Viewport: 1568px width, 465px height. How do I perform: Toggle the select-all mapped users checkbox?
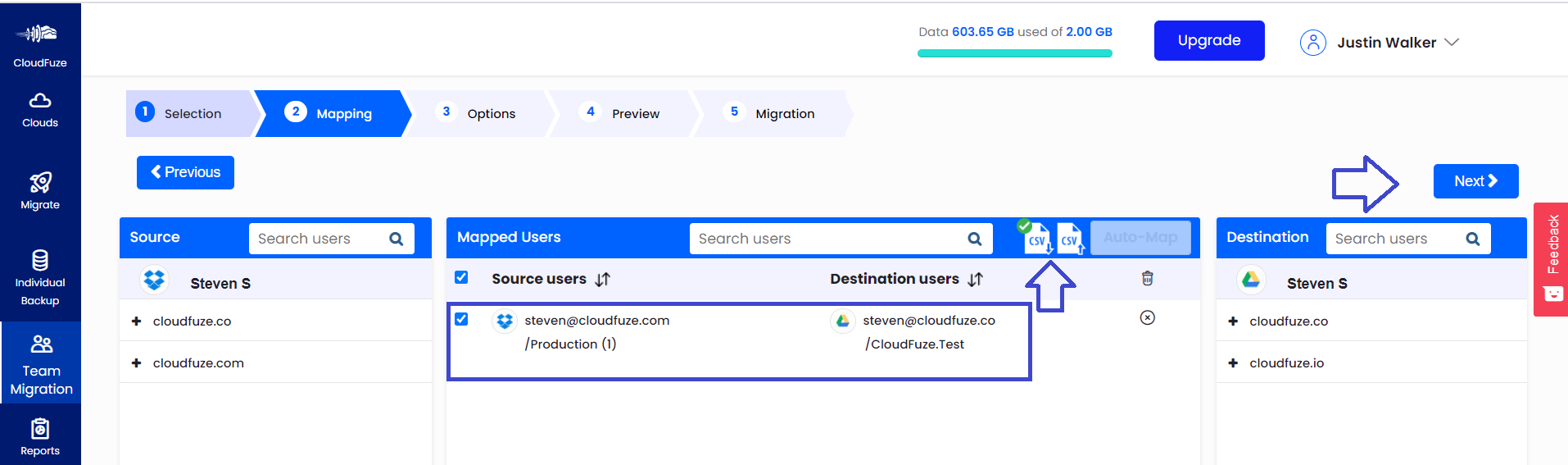click(x=461, y=277)
